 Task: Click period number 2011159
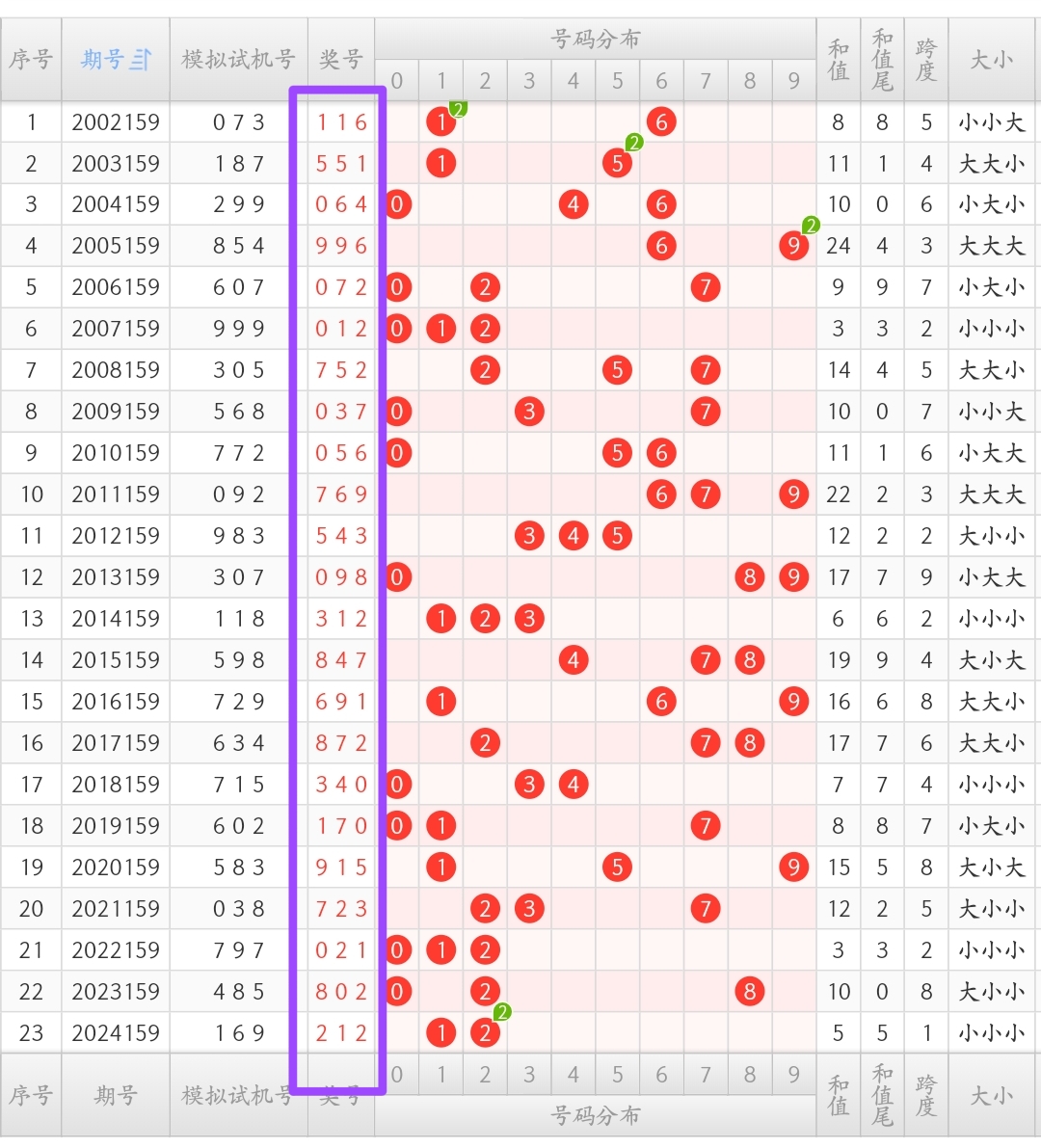coord(116,494)
